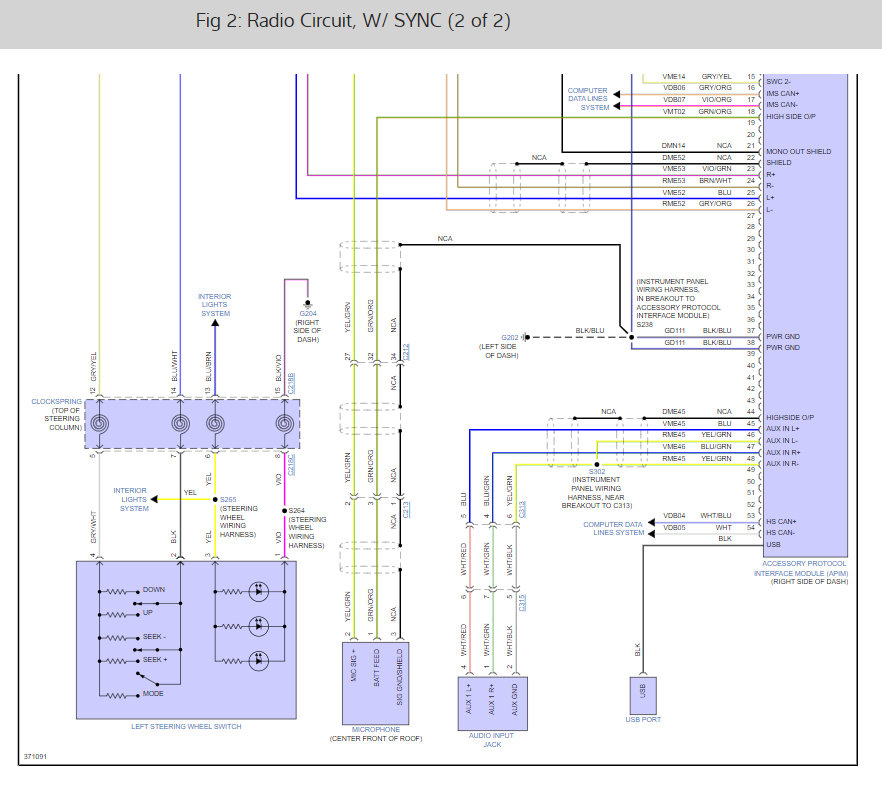Open the C218C connector link

291,465
